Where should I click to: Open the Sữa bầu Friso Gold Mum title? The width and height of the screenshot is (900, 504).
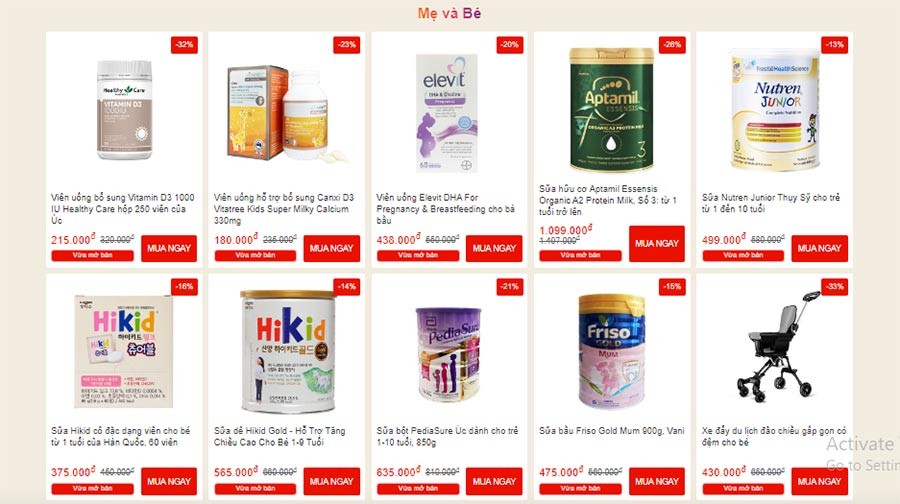tap(611, 431)
